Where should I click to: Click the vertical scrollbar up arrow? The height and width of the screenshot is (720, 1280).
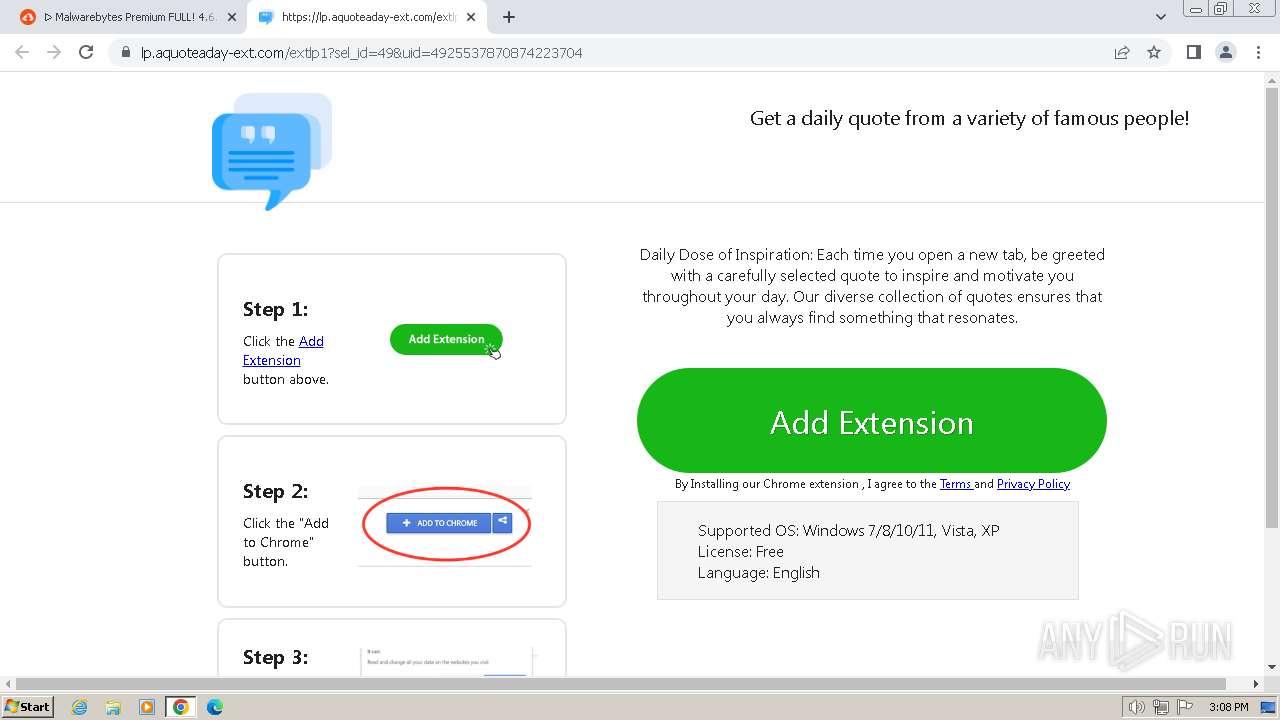[1272, 82]
